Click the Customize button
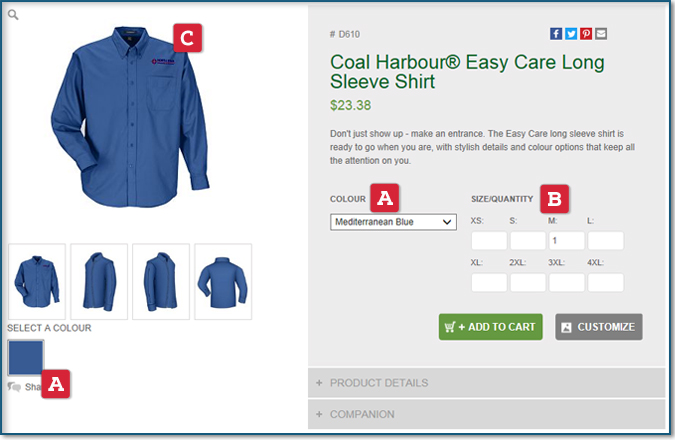675x440 pixels. click(598, 327)
